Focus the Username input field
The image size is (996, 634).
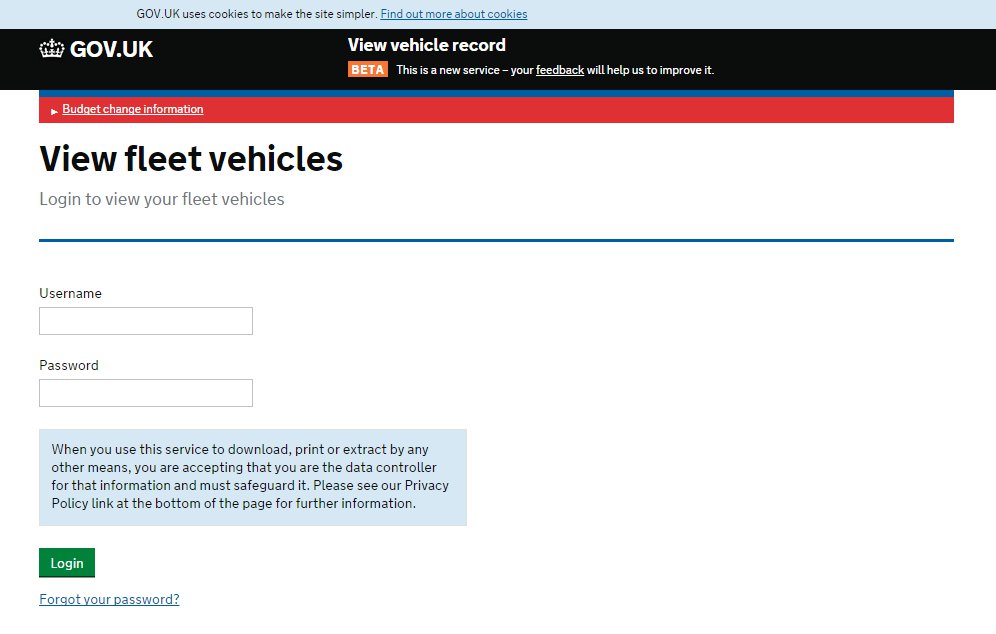click(x=146, y=321)
